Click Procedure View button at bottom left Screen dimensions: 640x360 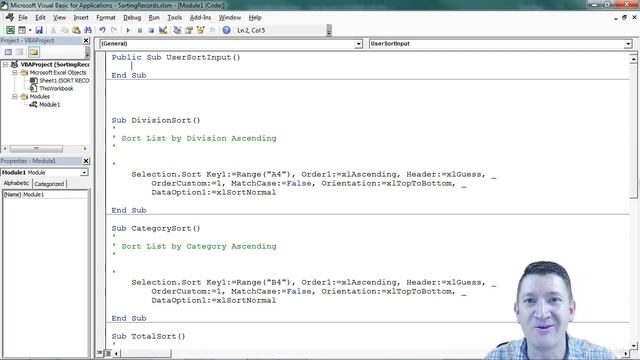[100, 353]
